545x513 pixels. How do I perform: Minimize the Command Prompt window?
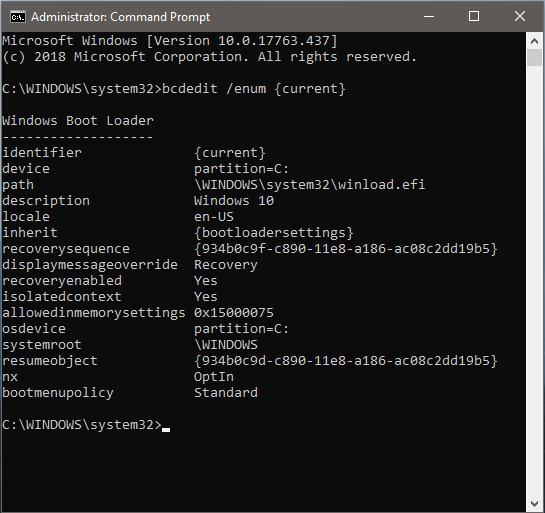[429, 16]
